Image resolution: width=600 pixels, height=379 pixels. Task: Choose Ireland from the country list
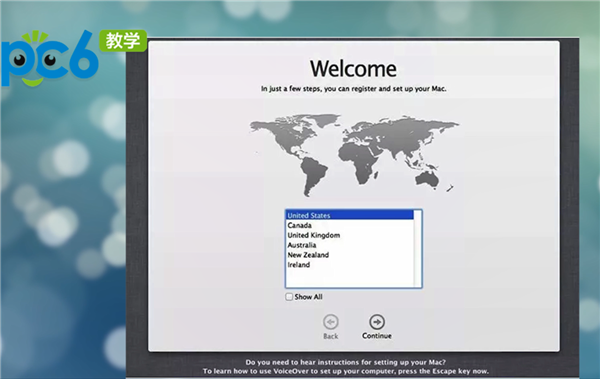tap(349, 265)
